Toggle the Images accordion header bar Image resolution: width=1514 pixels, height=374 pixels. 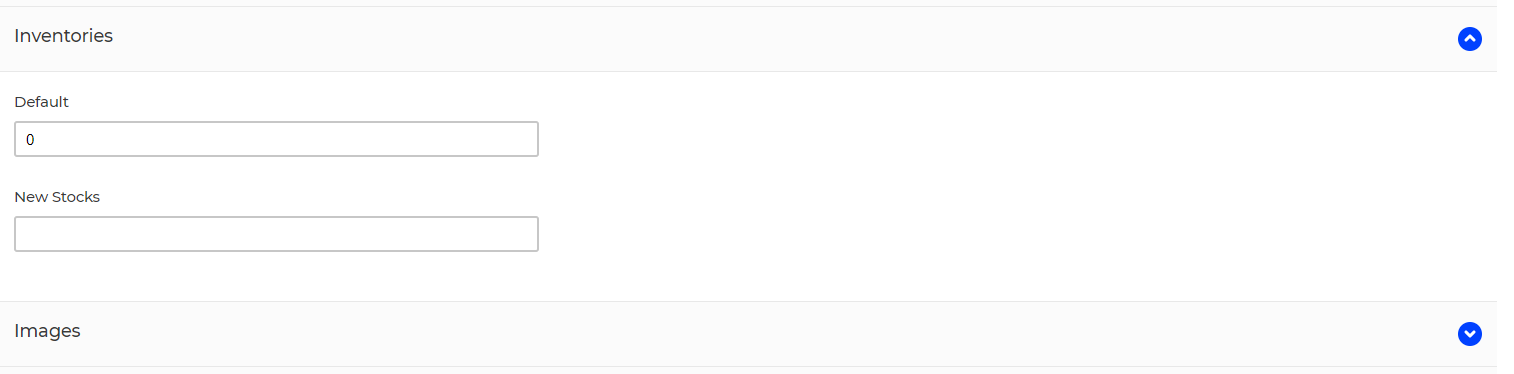[748, 334]
